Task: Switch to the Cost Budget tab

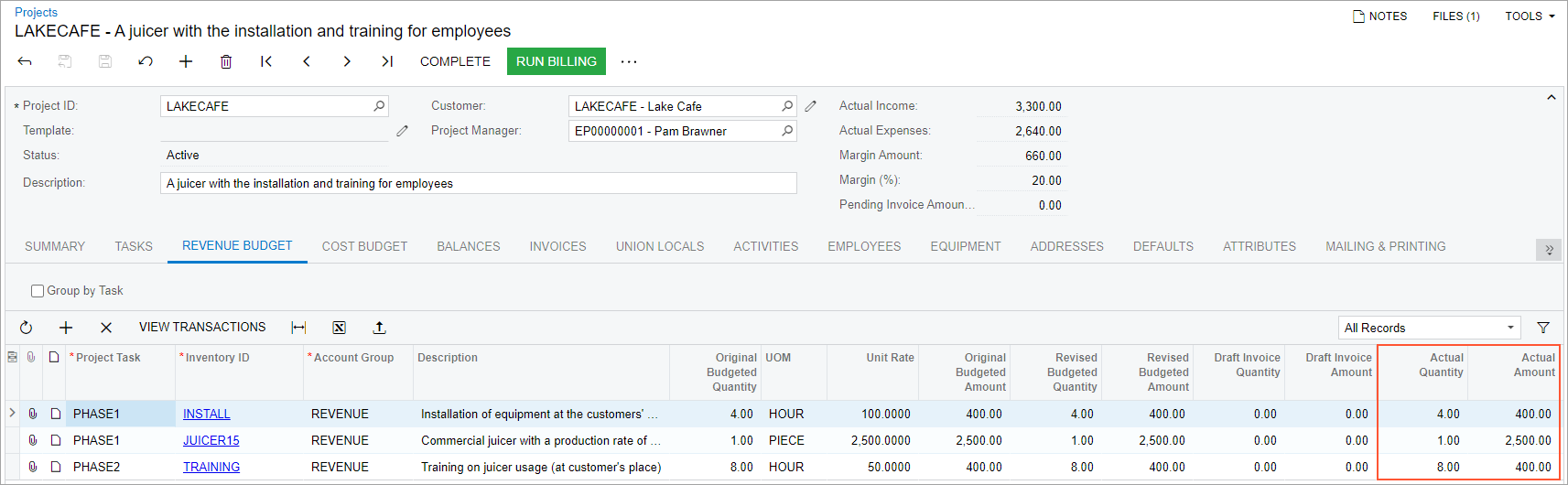Action: pos(364,246)
